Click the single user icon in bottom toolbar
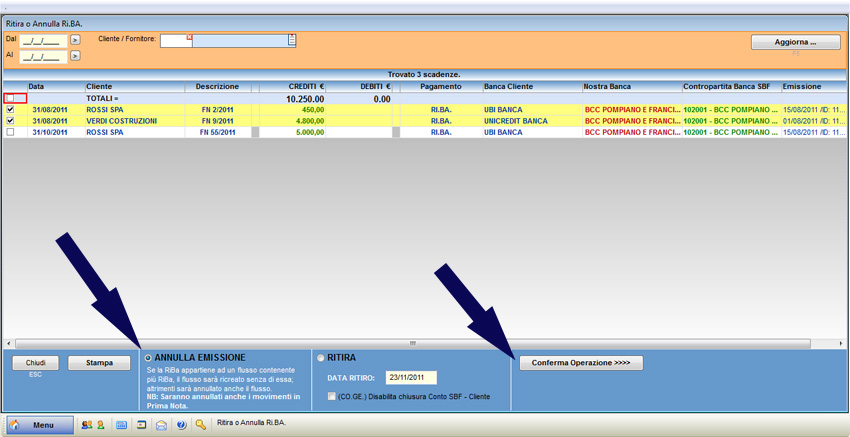850x437 pixels. coord(101,425)
